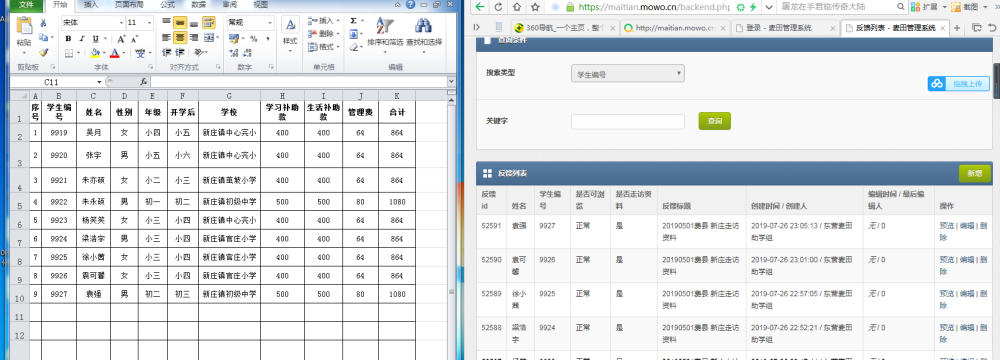Click the green 新增 button
This screenshot has height=360, width=1000.
point(974,173)
